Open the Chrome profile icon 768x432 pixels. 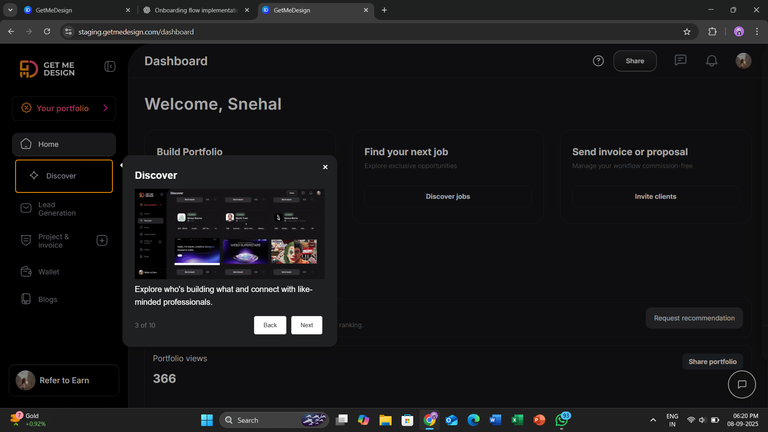(739, 31)
